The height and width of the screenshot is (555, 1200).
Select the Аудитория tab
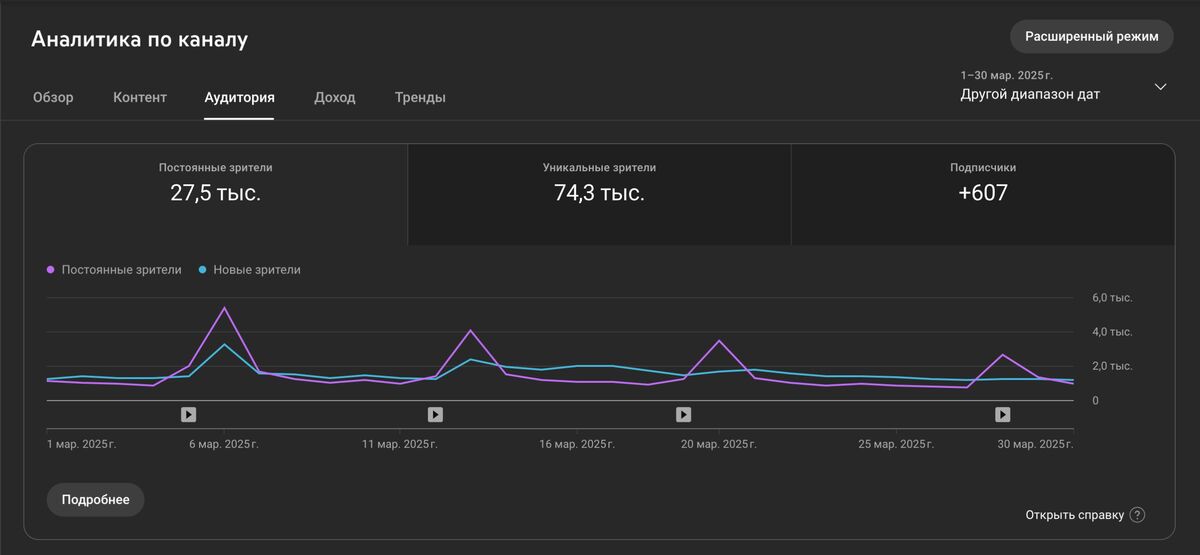[x=239, y=98]
